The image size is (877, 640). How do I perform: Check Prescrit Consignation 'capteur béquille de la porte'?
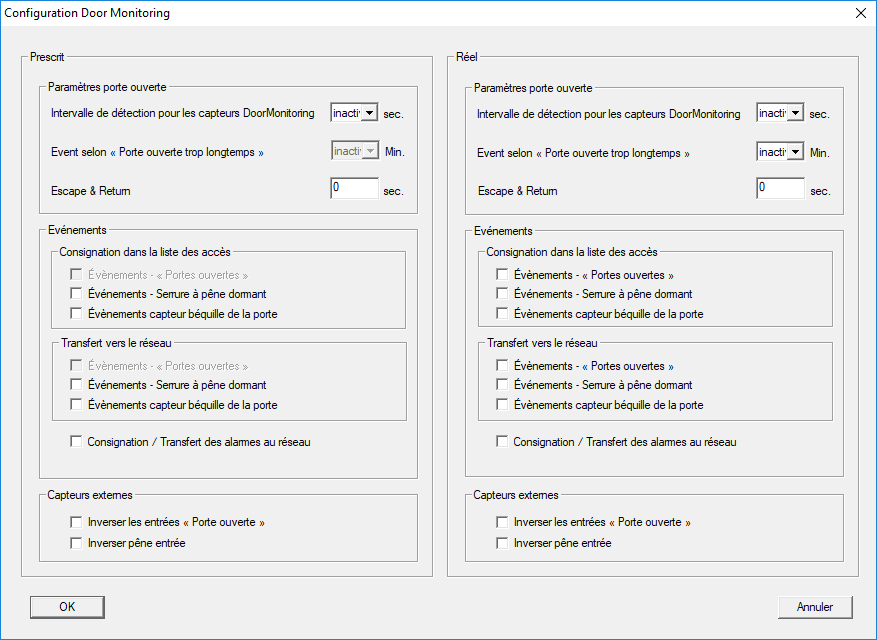pos(76,314)
